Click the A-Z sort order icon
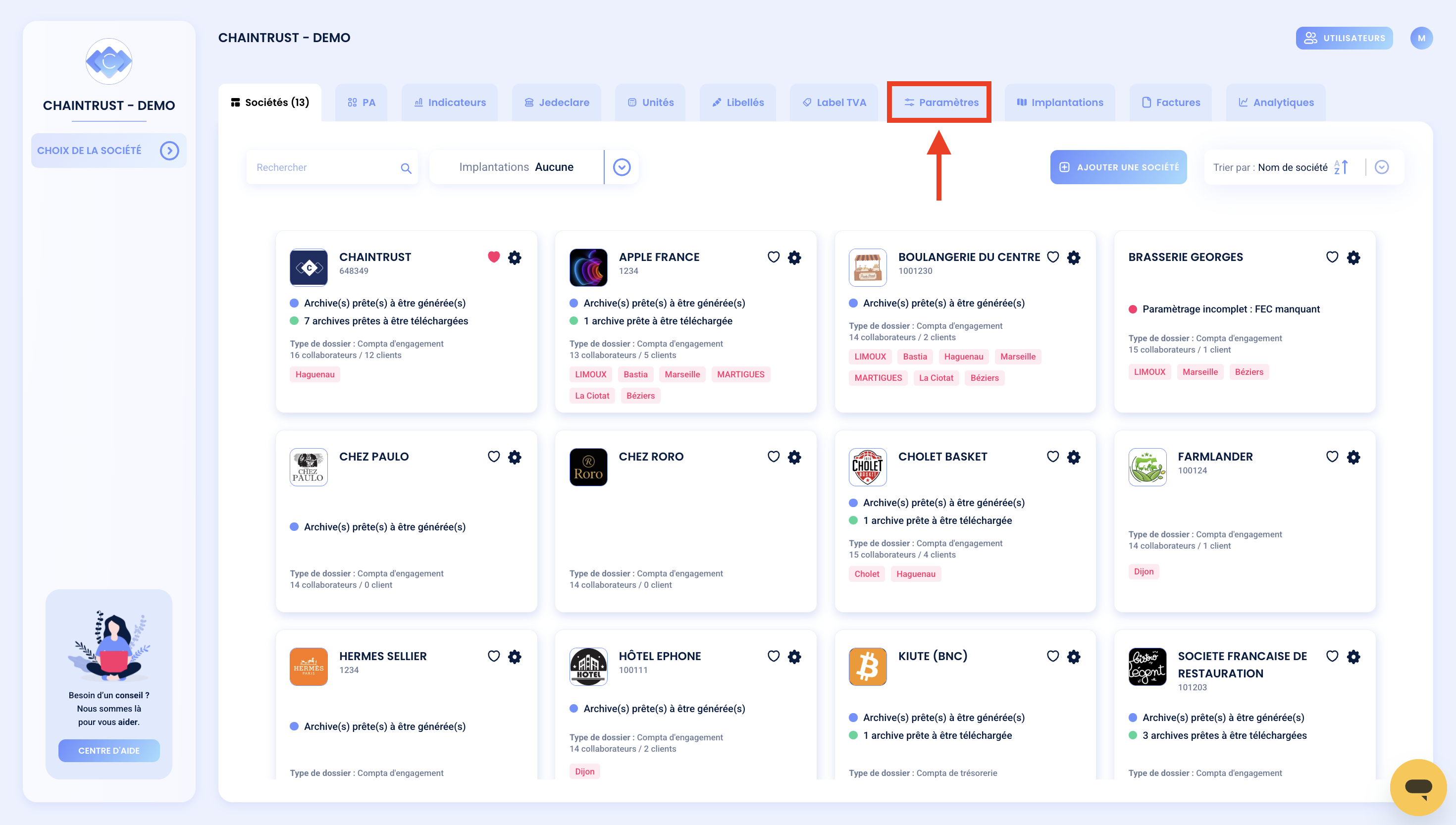This screenshot has height=825, width=1456. click(1341, 167)
